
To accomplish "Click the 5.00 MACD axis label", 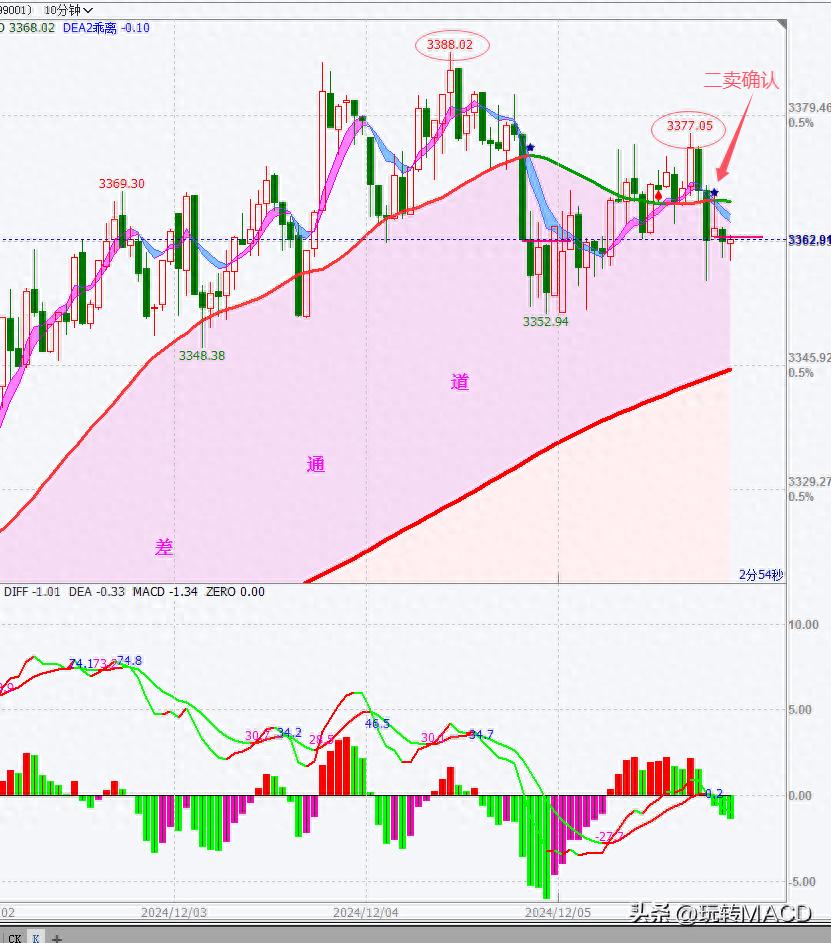I will pos(800,710).
